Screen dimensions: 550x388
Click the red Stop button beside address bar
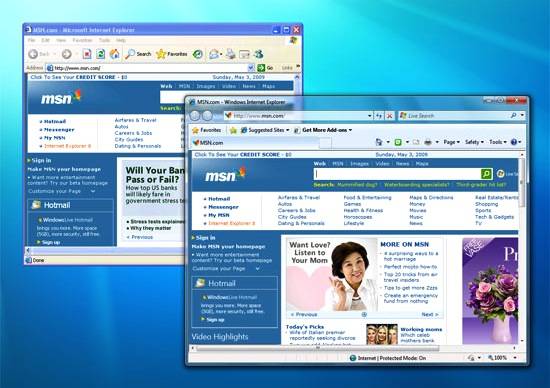389,116
